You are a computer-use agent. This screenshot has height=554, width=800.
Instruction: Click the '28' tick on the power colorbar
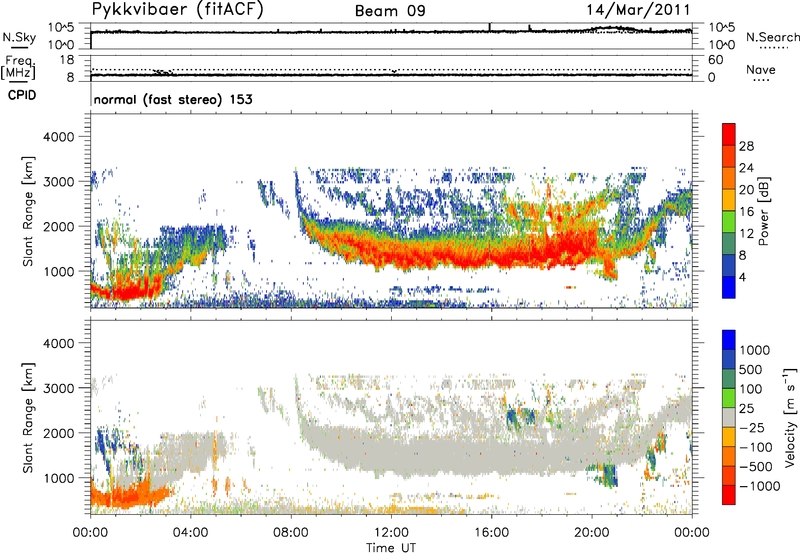point(746,146)
